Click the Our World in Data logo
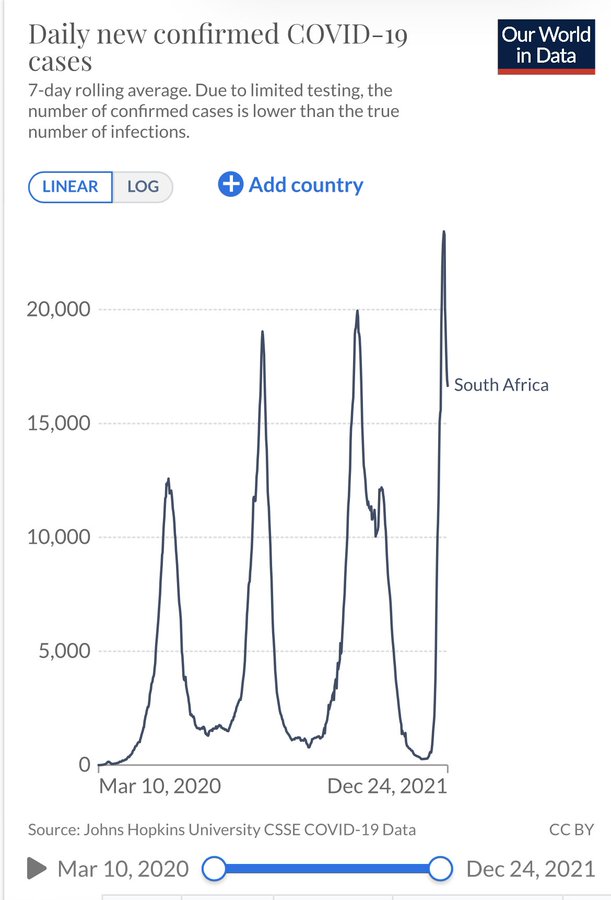This screenshot has height=900, width=611. click(x=546, y=46)
